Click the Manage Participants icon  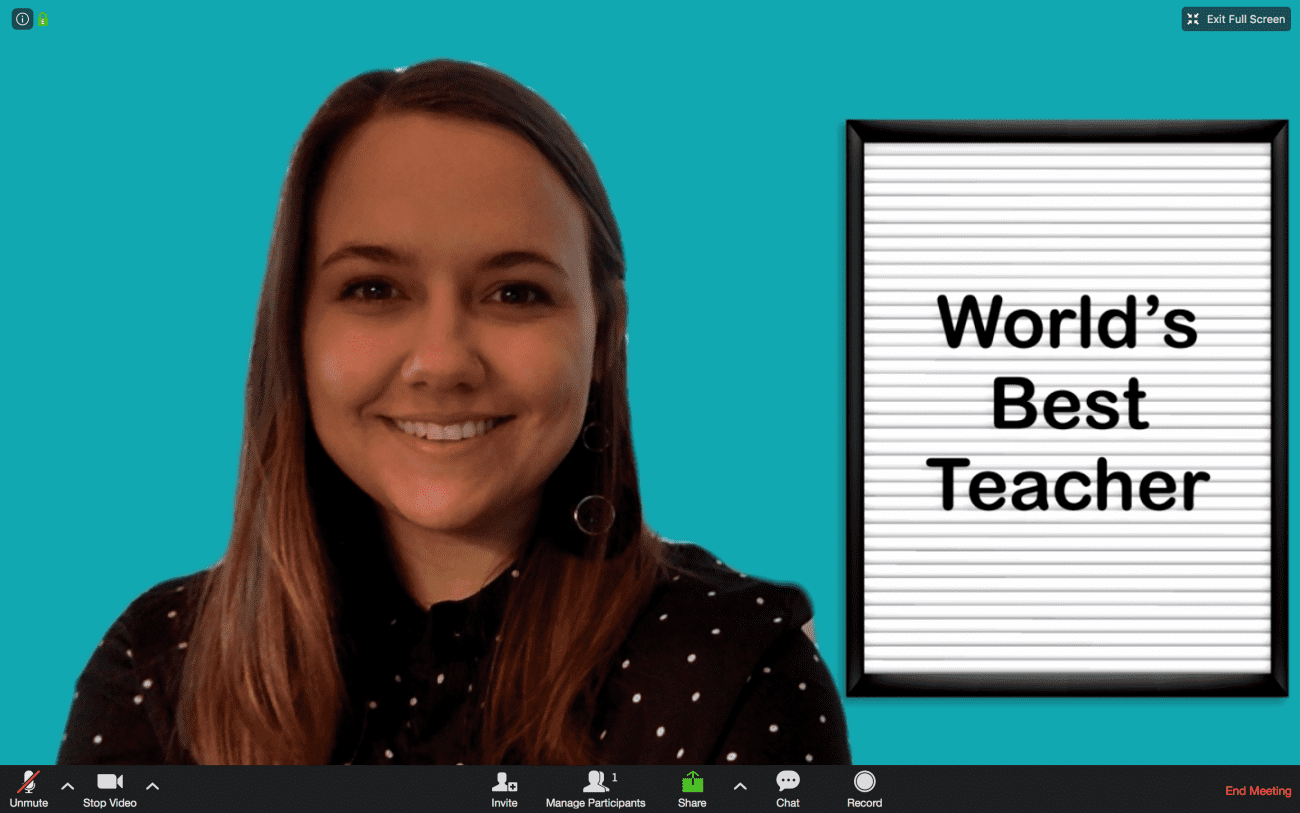596,781
